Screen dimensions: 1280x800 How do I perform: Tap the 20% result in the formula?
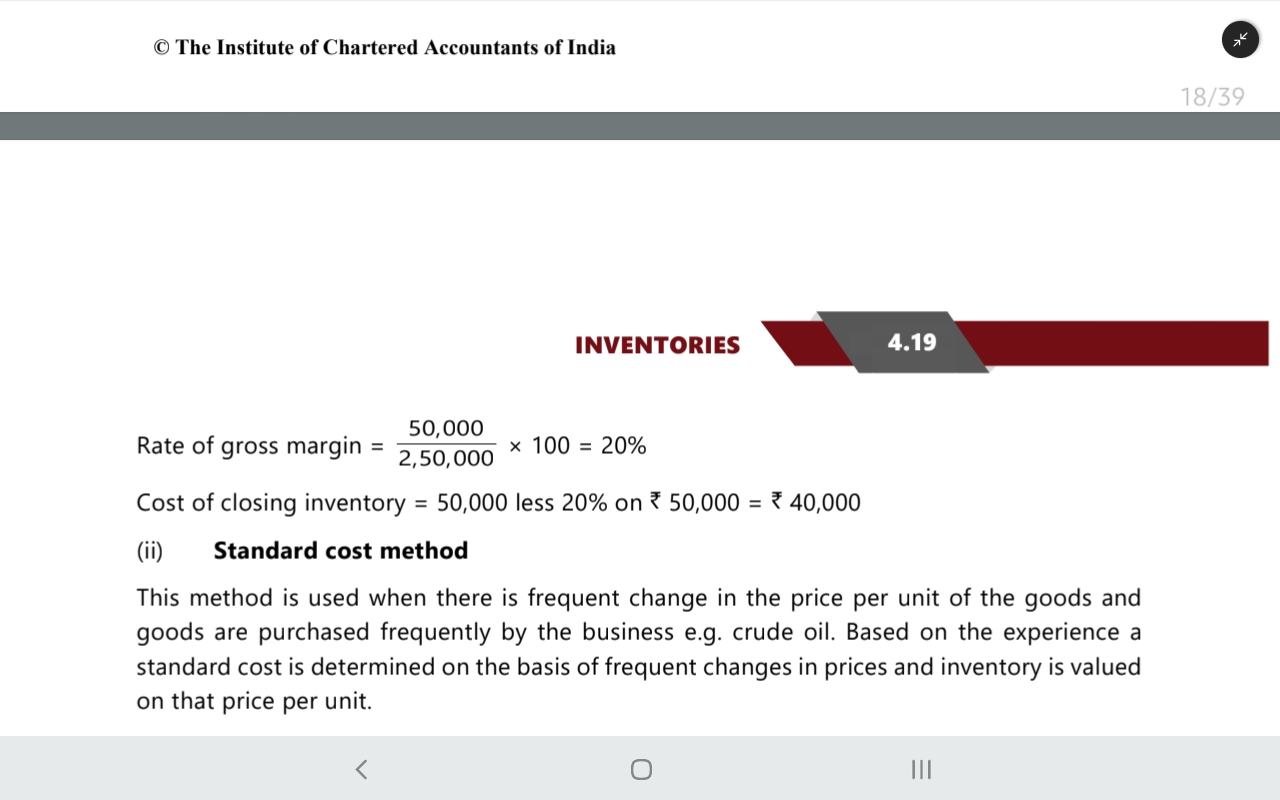pyautogui.click(x=624, y=446)
